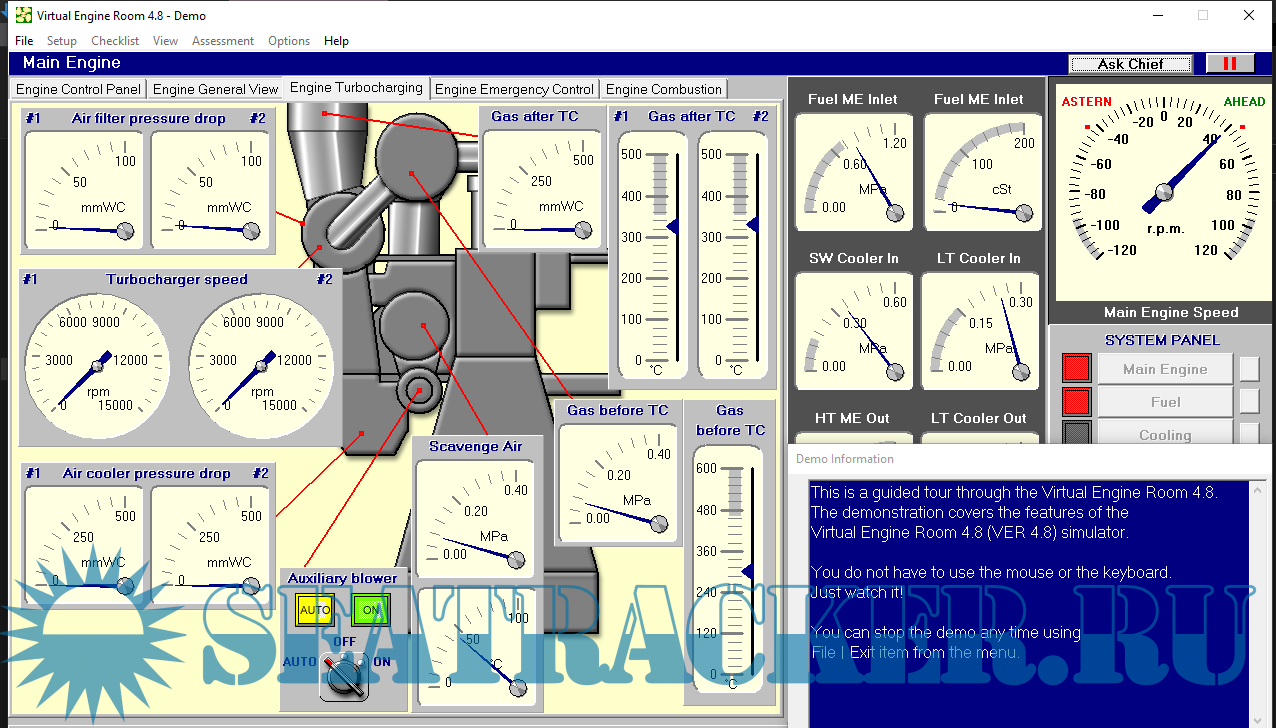Image resolution: width=1276 pixels, height=728 pixels.
Task: Go to Engine Combustion tab
Action: (663, 89)
